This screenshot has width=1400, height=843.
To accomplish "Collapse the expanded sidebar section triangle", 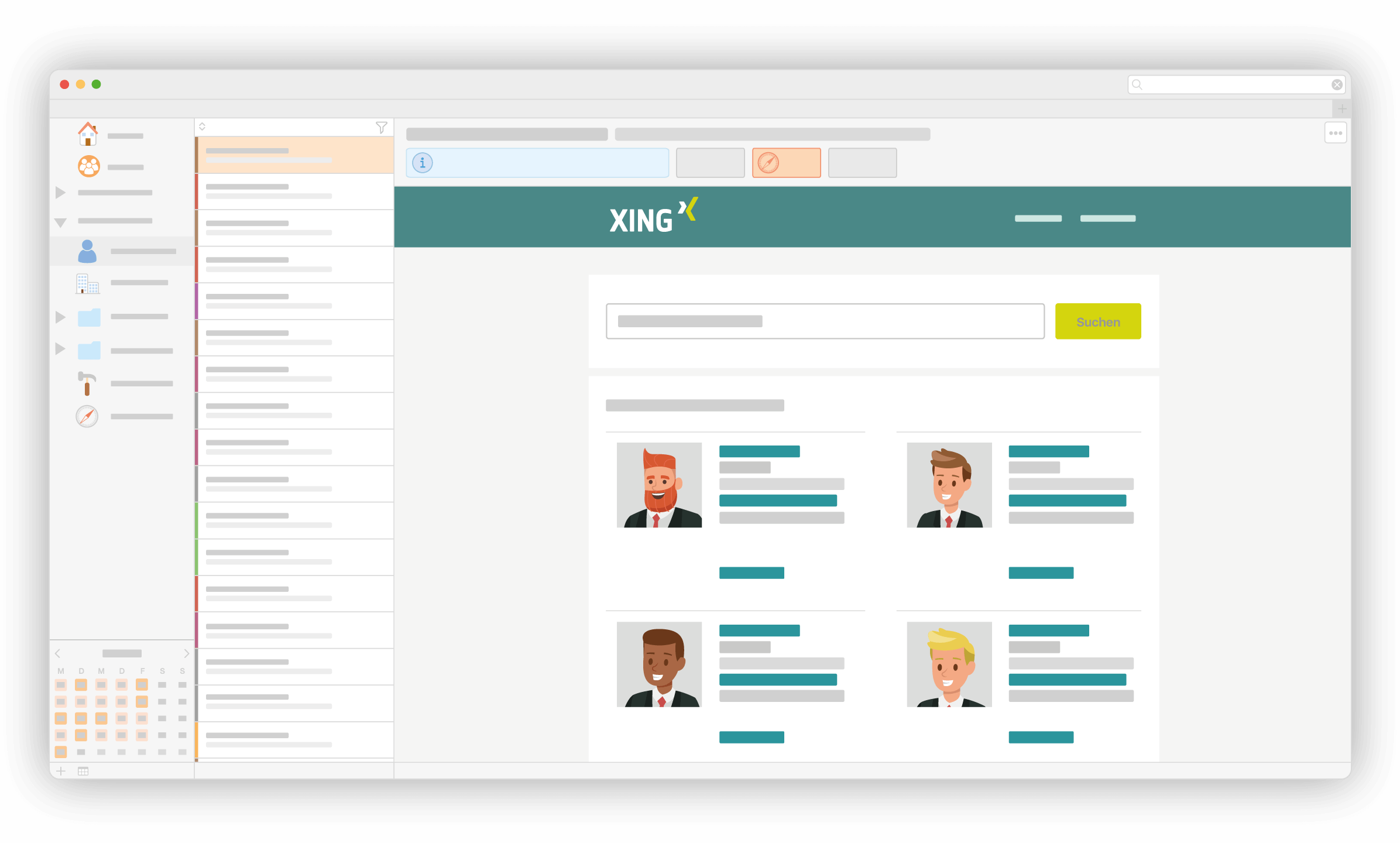I will [x=60, y=222].
